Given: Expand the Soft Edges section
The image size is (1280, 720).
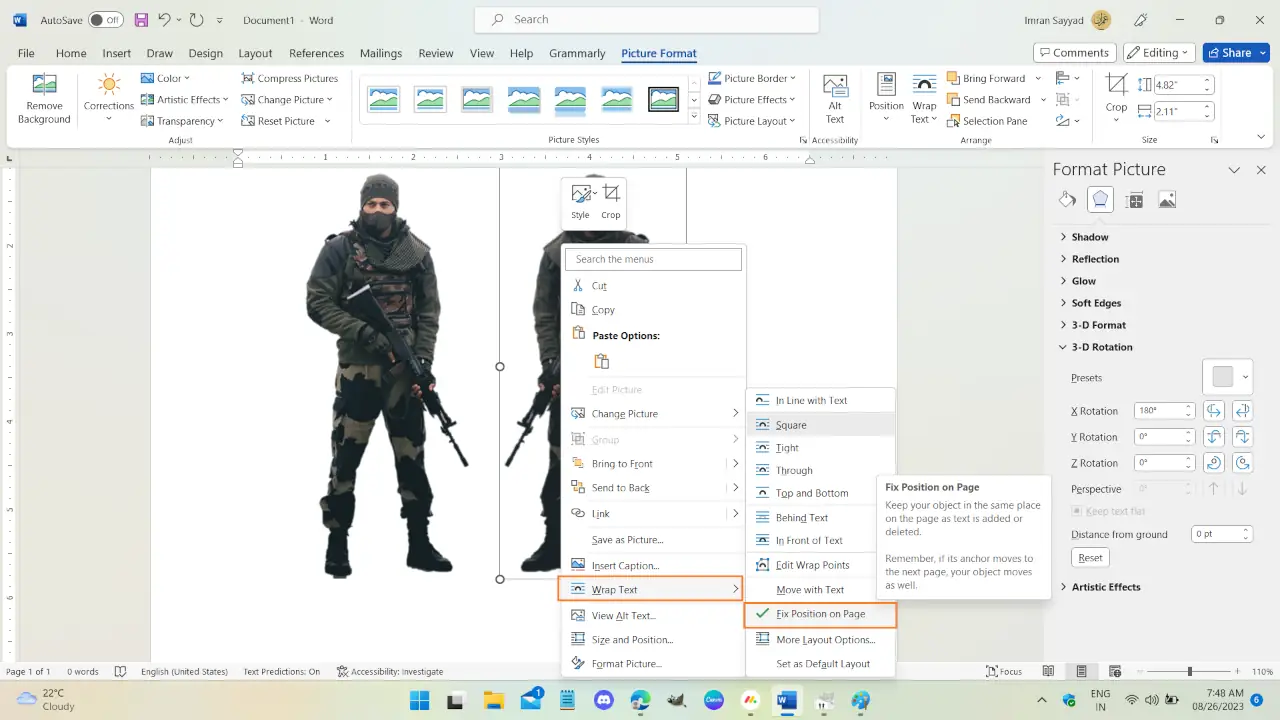Looking at the screenshot, I should click(1096, 303).
